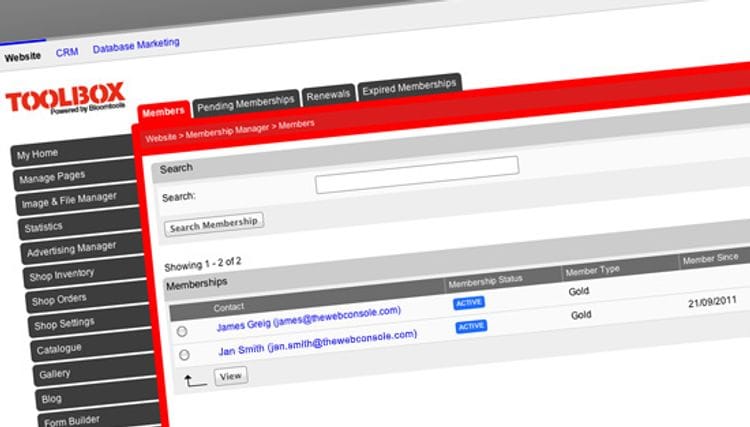Open Database Marketing in top navigation
750x427 pixels.
pyautogui.click(x=136, y=45)
